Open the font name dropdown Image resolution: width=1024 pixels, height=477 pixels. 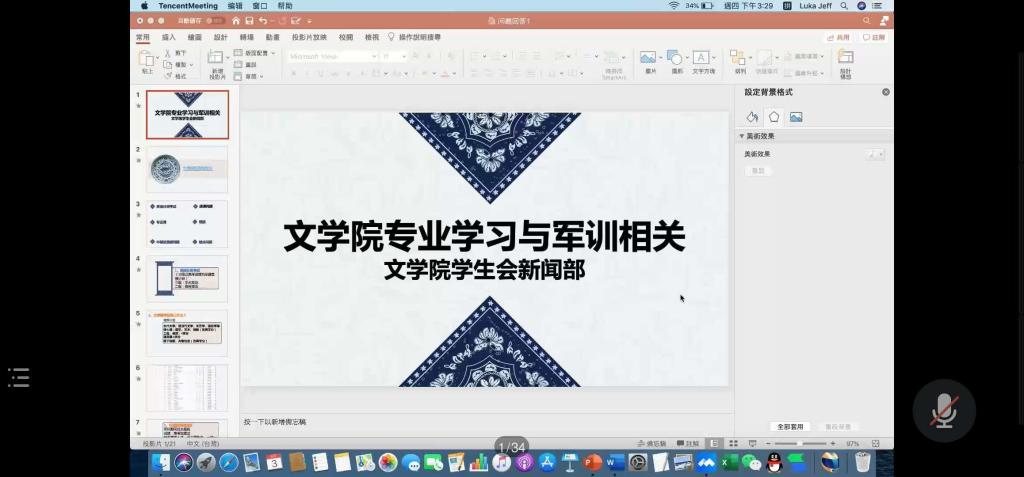[332, 57]
